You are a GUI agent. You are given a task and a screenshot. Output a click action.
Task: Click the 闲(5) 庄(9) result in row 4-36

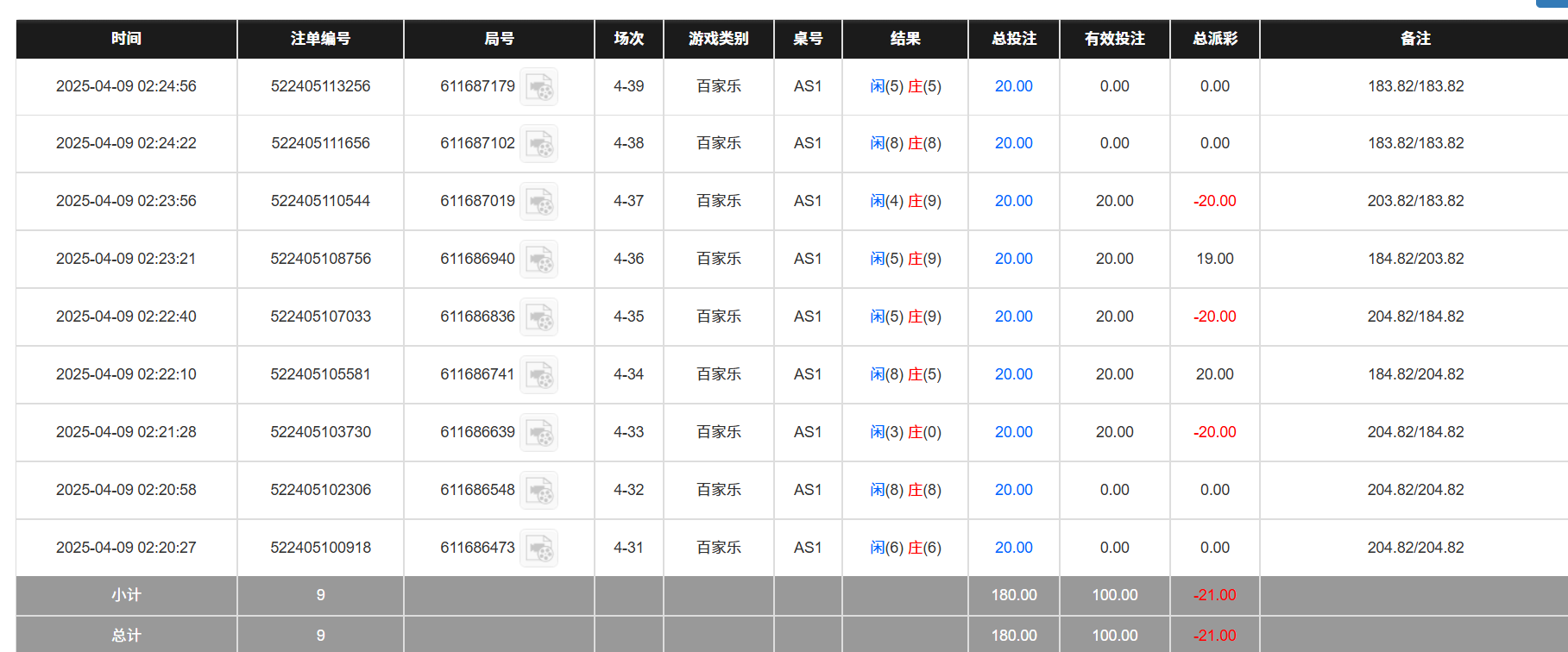tap(905, 259)
